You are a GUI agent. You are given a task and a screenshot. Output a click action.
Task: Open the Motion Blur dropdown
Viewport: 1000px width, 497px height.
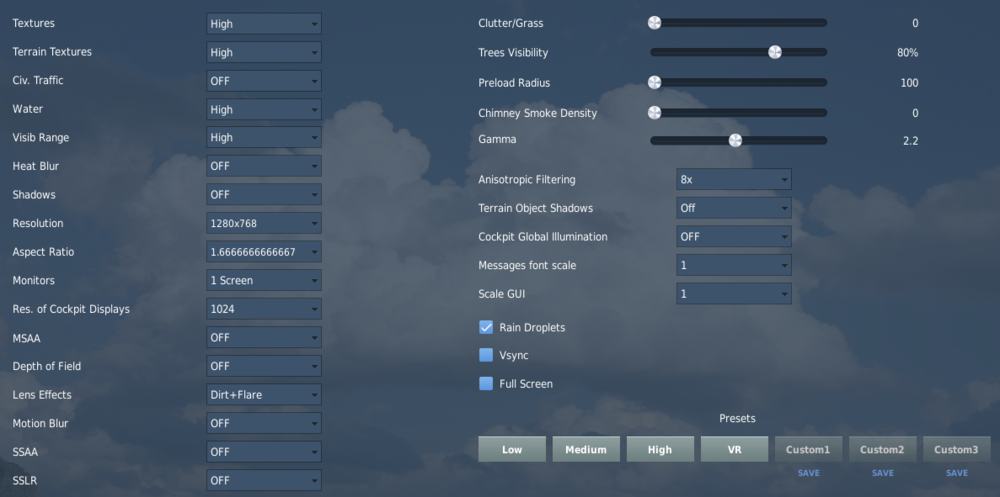(x=263, y=423)
